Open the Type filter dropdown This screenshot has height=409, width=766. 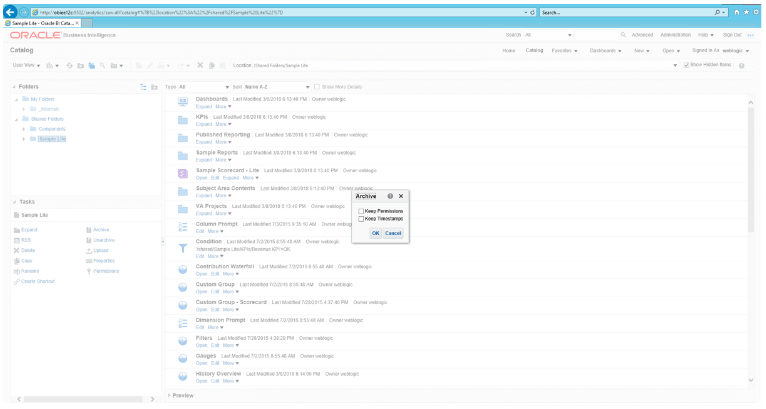point(204,87)
